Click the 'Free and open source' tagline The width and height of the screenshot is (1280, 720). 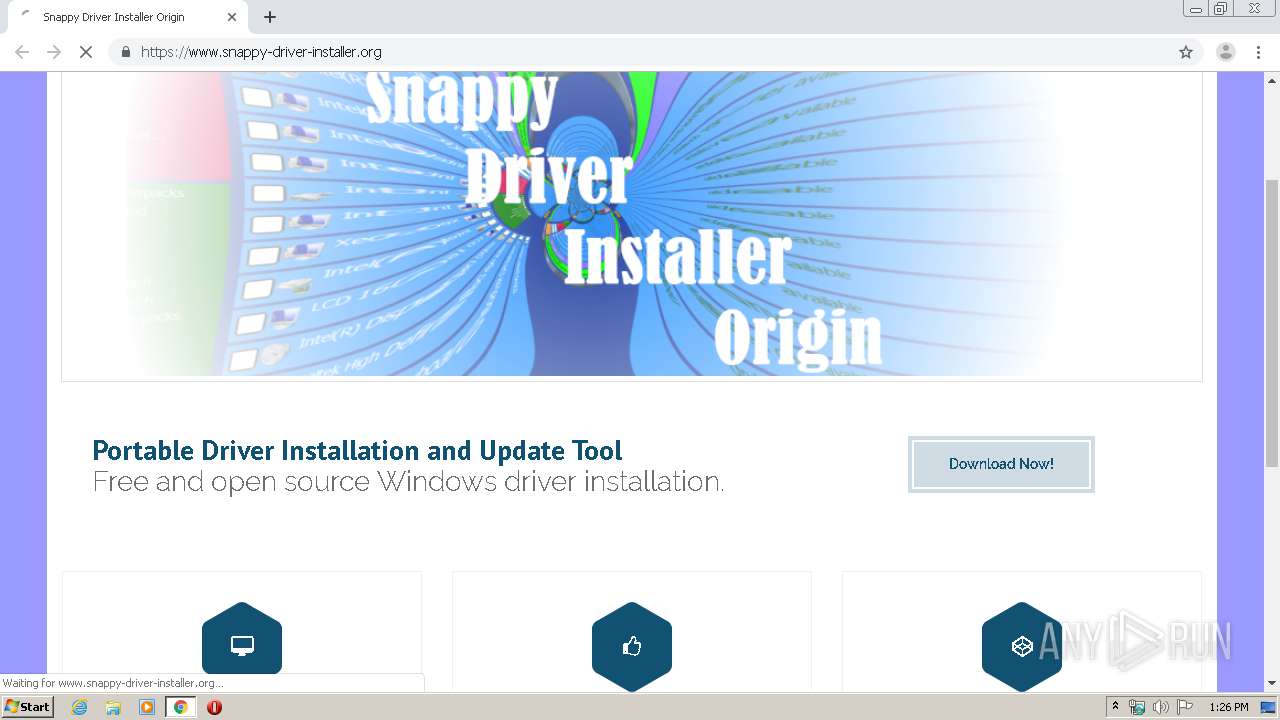pos(408,482)
